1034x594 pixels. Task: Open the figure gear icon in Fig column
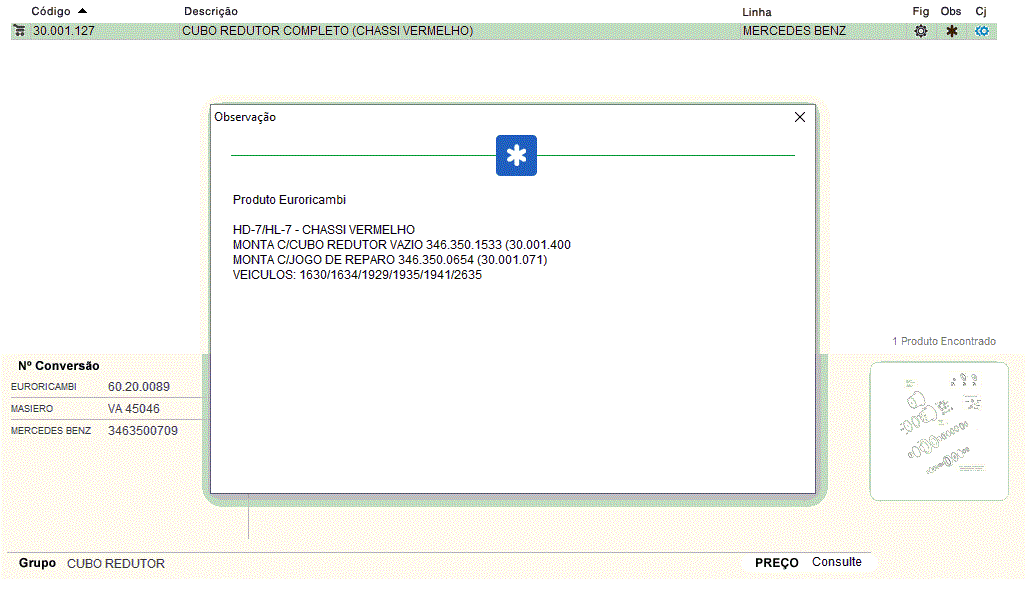pyautogui.click(x=921, y=31)
